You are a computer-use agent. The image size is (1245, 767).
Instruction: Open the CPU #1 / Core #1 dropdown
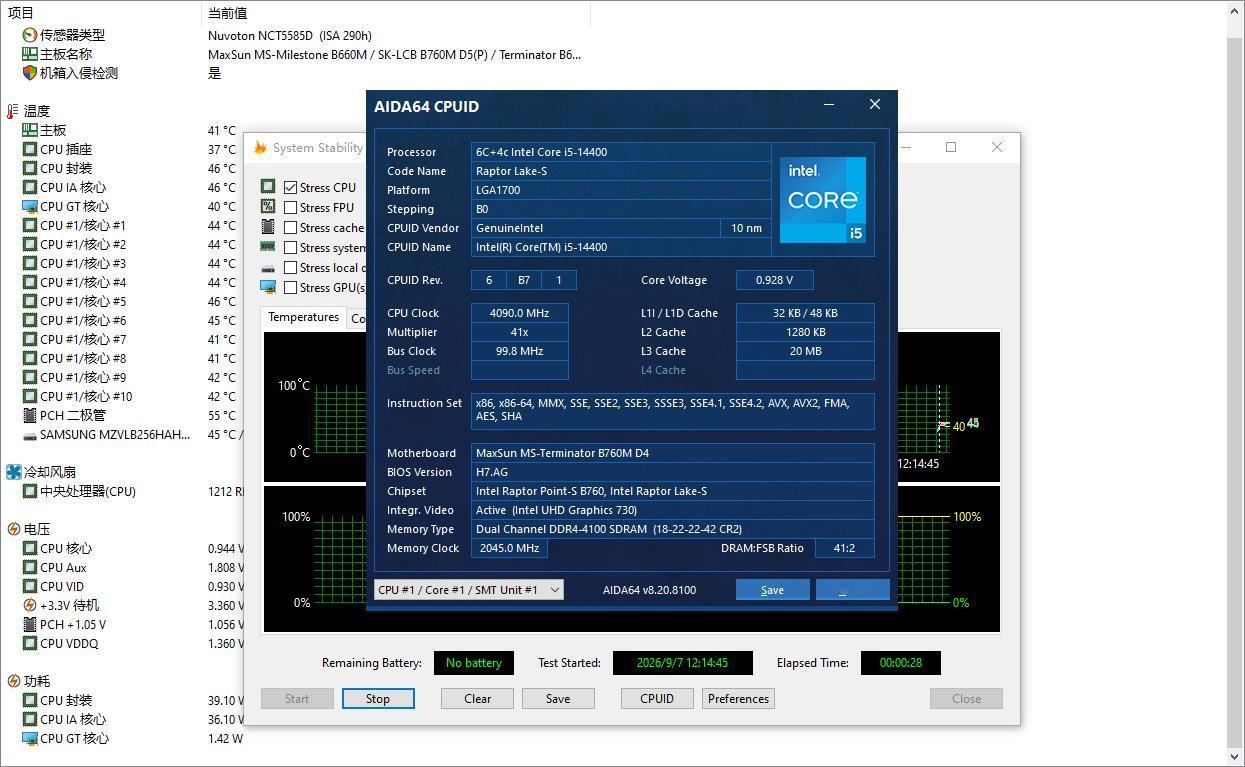pos(468,590)
